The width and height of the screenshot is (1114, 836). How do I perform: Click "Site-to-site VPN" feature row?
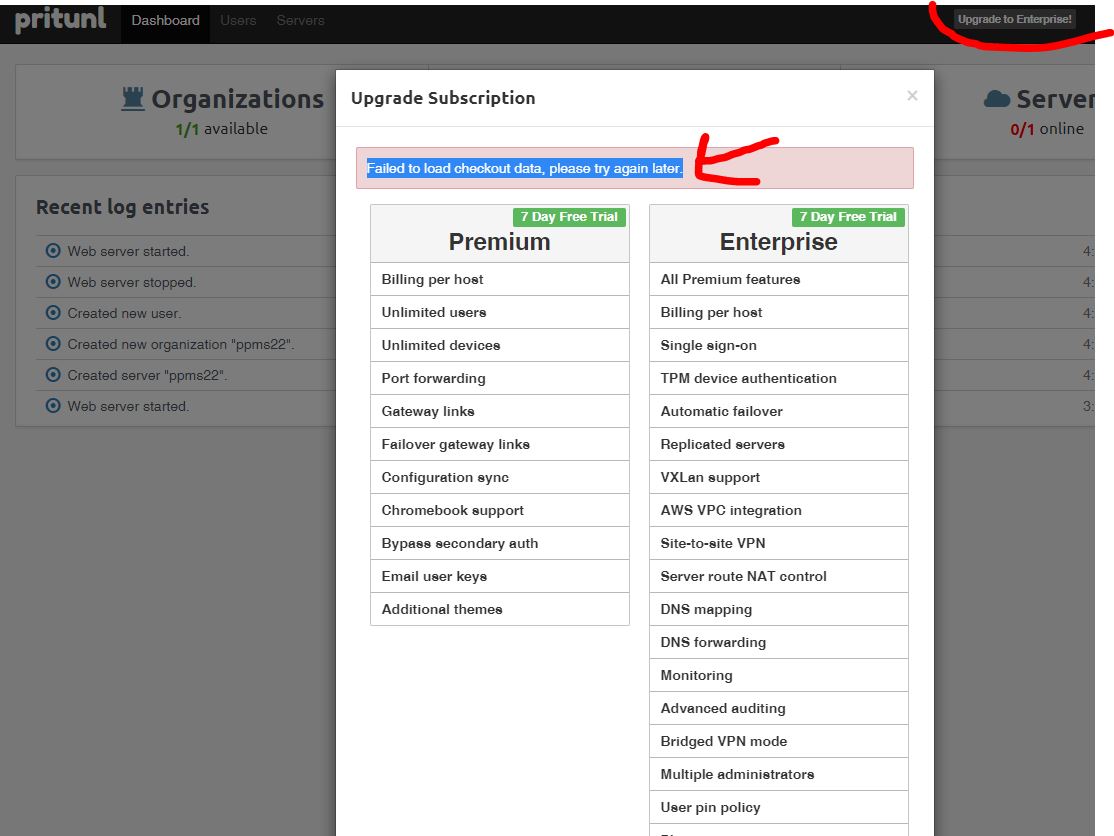[779, 543]
